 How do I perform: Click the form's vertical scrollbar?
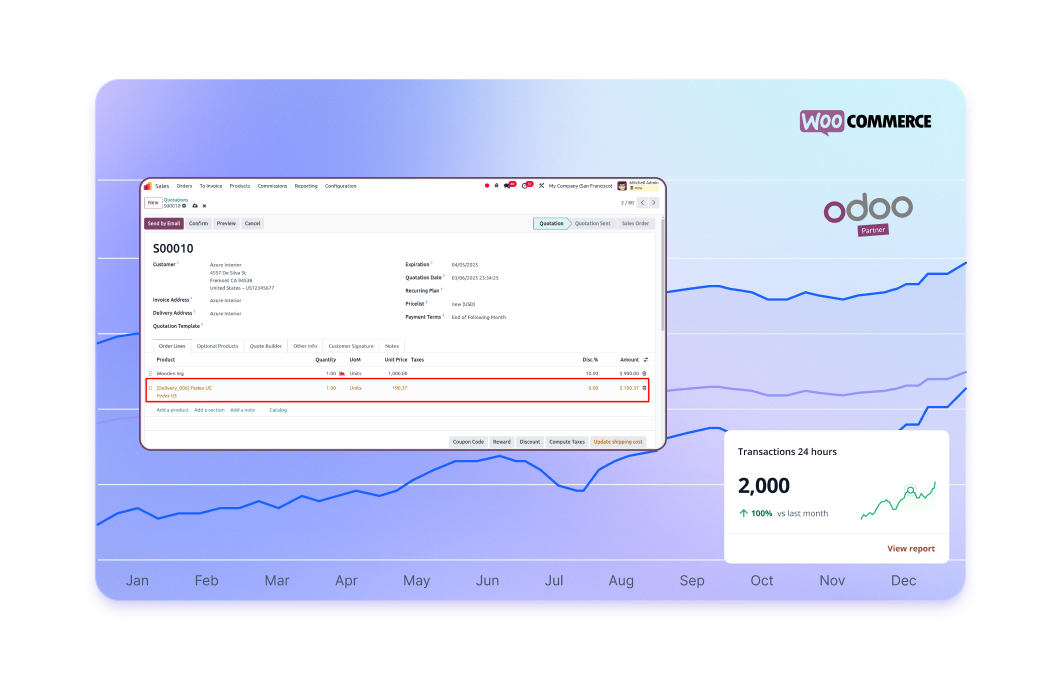(x=663, y=275)
